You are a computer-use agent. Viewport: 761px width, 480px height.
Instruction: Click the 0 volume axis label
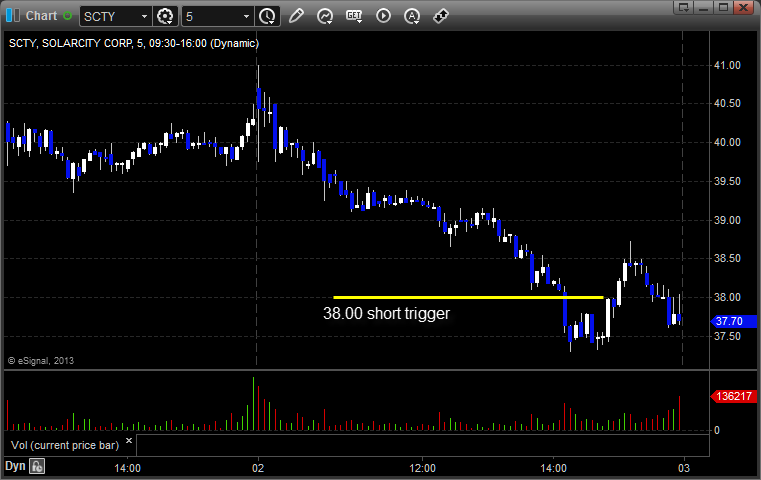click(x=717, y=430)
